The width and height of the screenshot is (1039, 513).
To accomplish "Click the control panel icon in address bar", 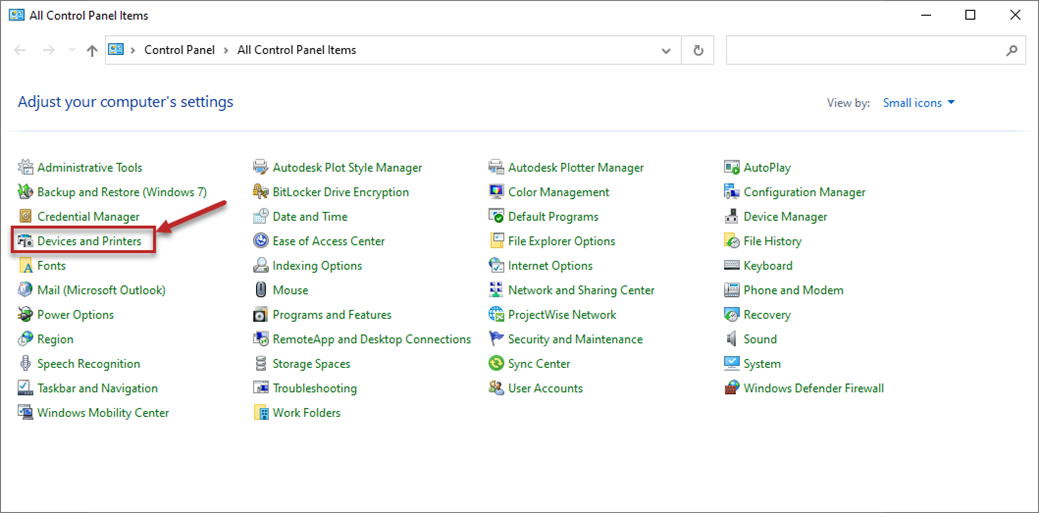I will pyautogui.click(x=117, y=50).
